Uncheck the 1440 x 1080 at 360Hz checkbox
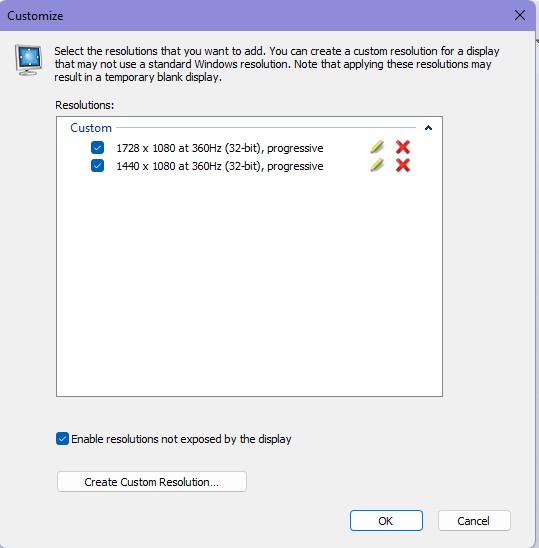Image resolution: width=539 pixels, height=548 pixels. pyautogui.click(x=98, y=165)
